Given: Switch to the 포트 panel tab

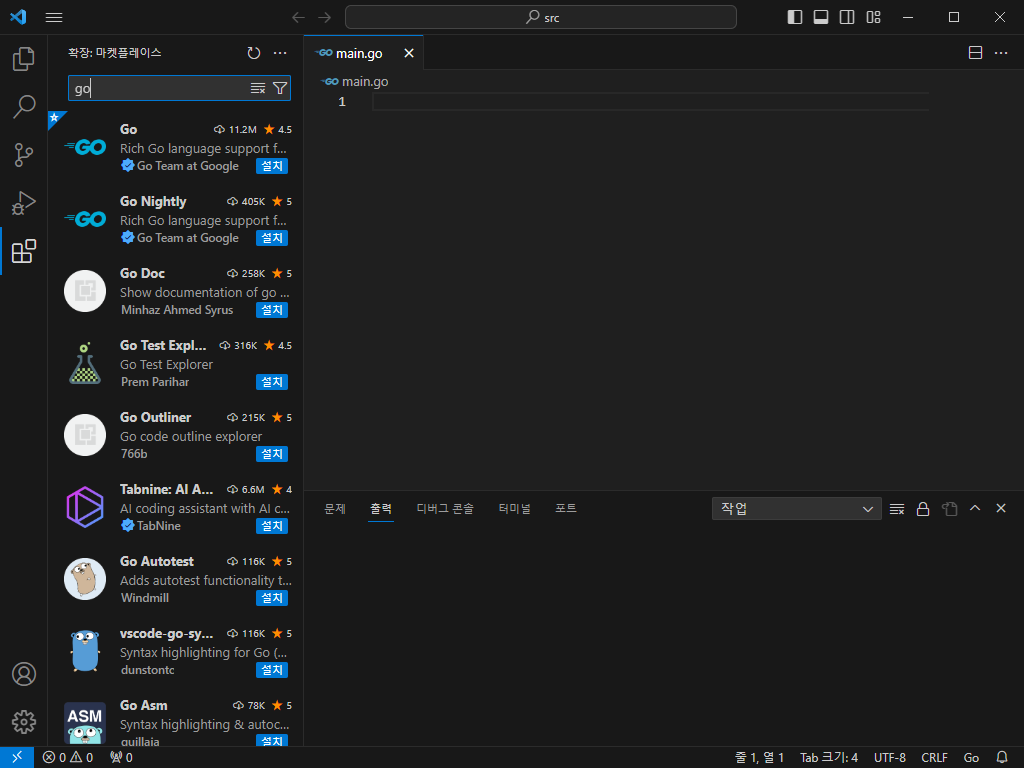Looking at the screenshot, I should click(x=566, y=509).
